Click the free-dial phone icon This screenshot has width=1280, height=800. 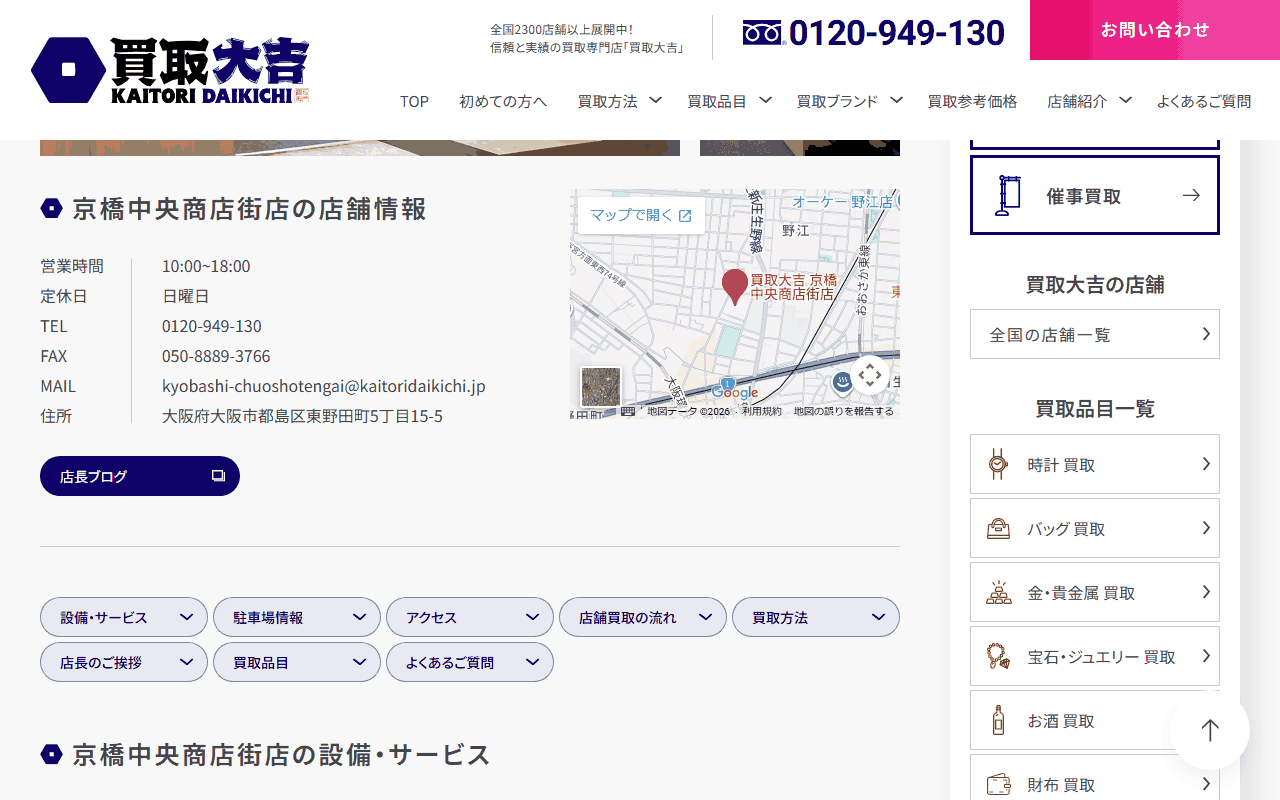762,33
